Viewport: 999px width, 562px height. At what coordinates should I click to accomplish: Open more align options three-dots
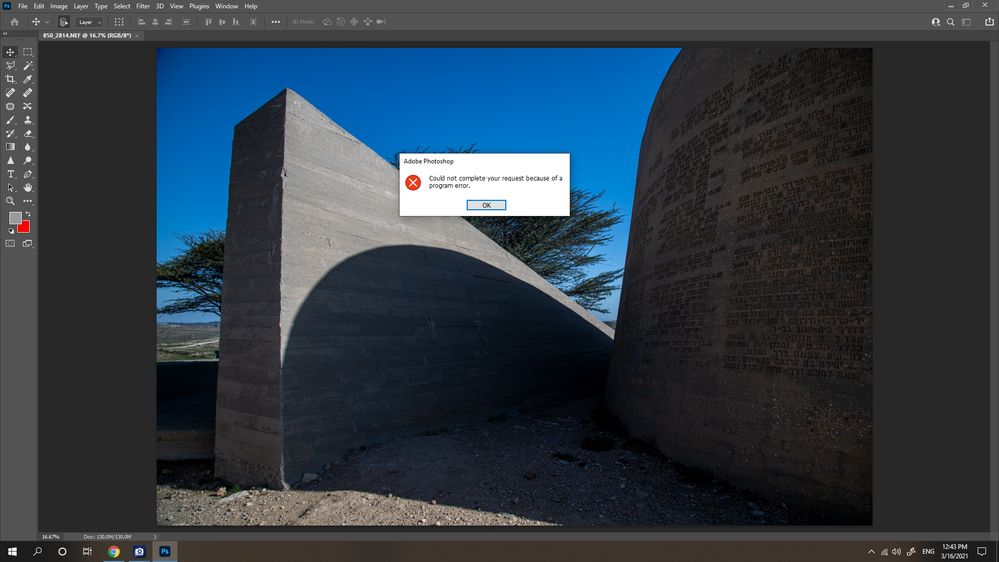point(275,22)
